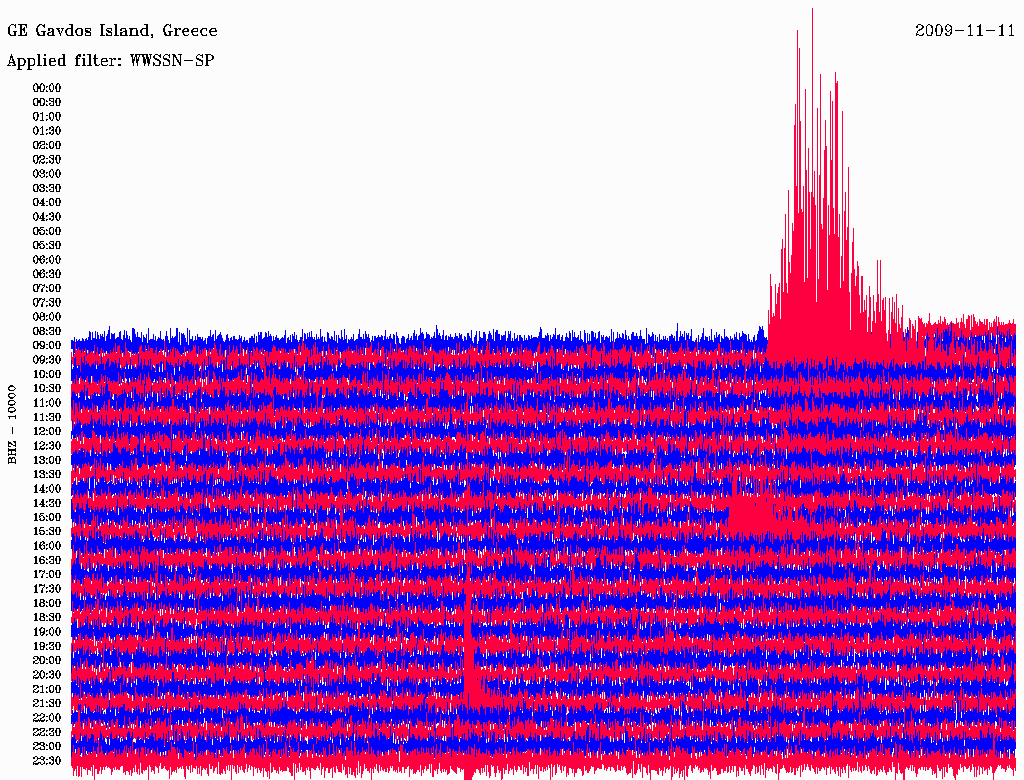
Task: Click the 23:30 time label
Action: point(47,760)
